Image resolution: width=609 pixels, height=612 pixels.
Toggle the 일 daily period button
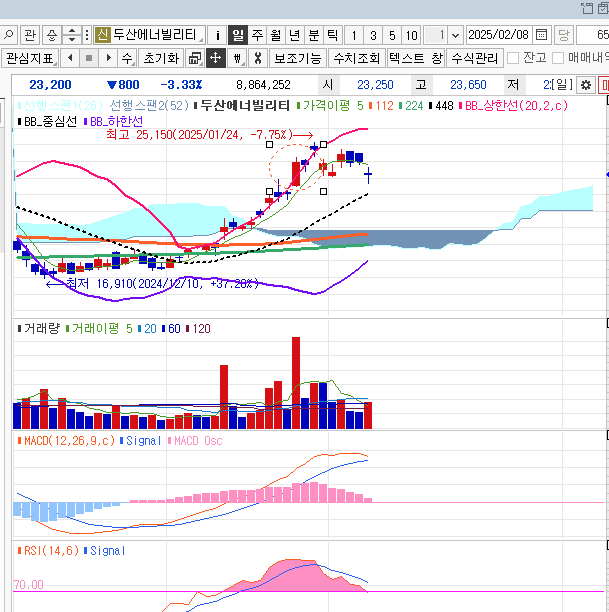pos(238,35)
